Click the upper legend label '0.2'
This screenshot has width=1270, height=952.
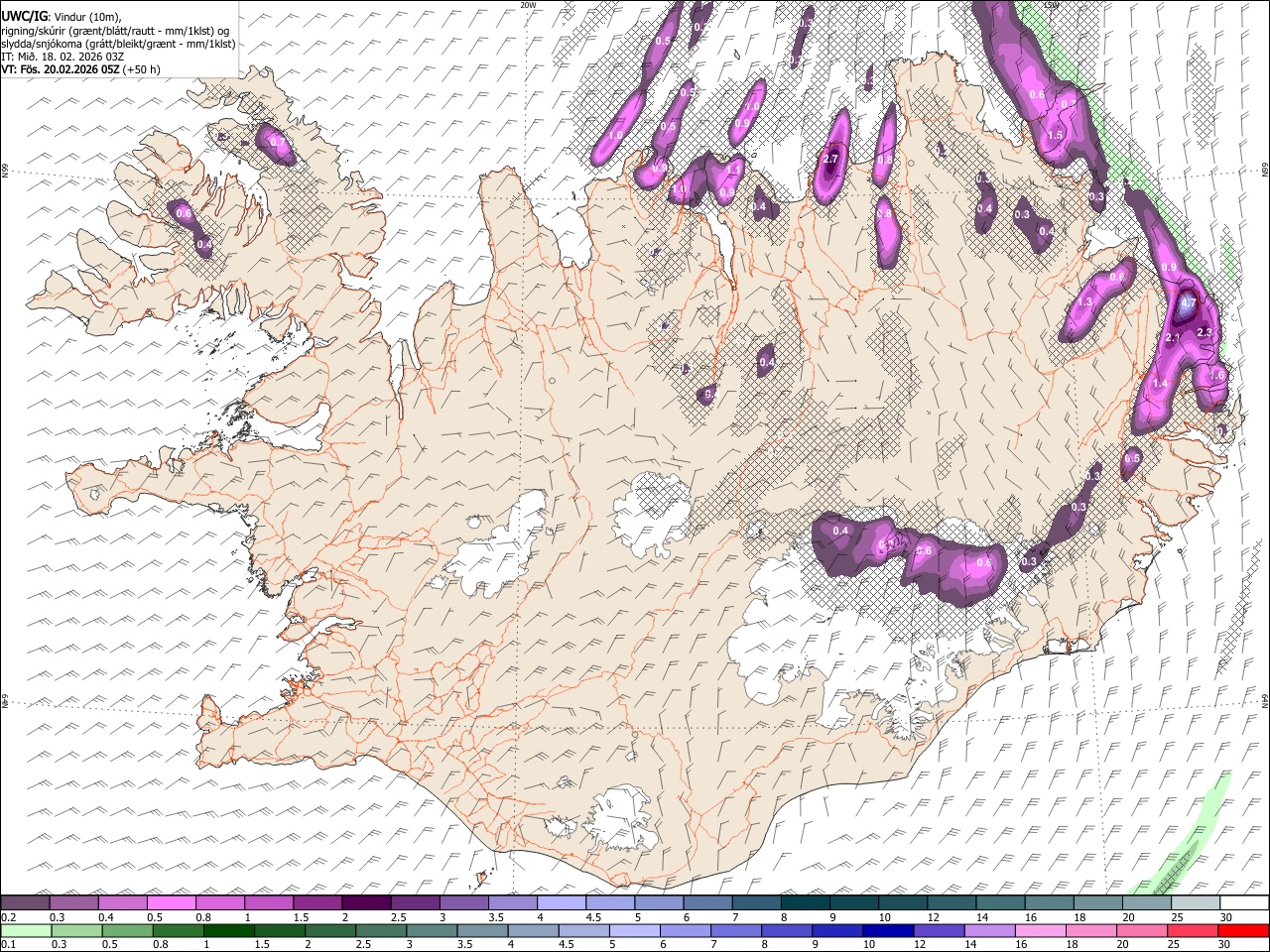point(8,916)
